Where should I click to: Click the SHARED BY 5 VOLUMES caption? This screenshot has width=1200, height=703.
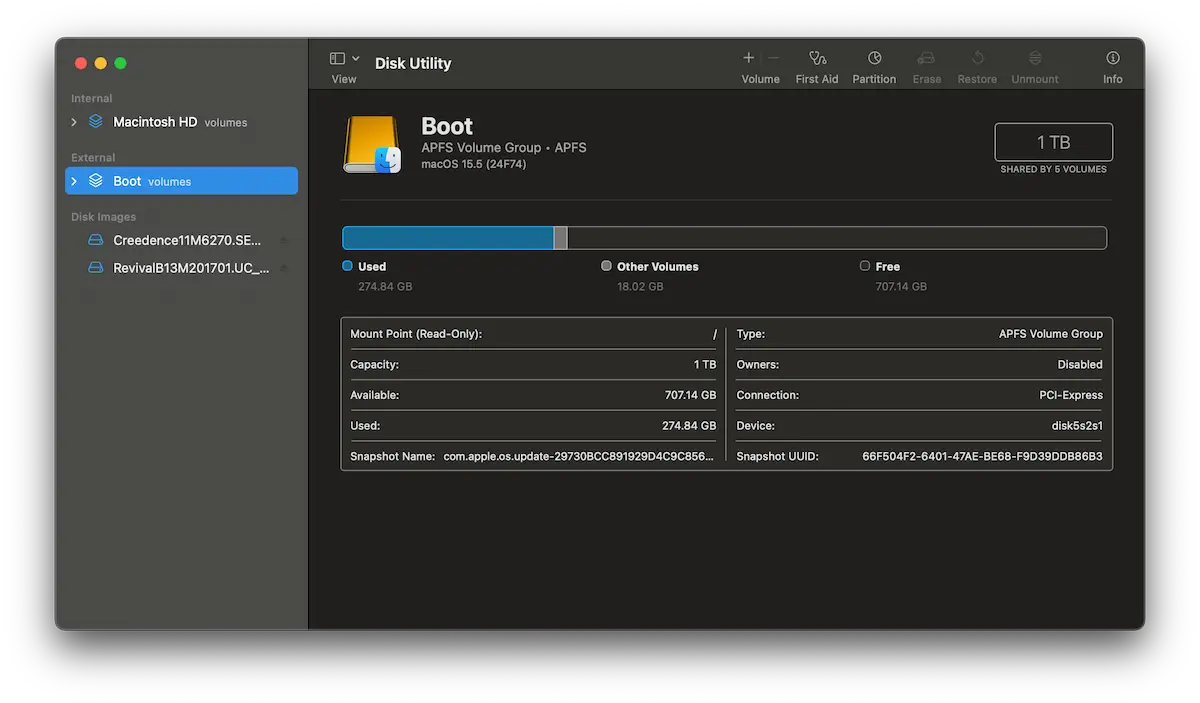pos(1054,169)
